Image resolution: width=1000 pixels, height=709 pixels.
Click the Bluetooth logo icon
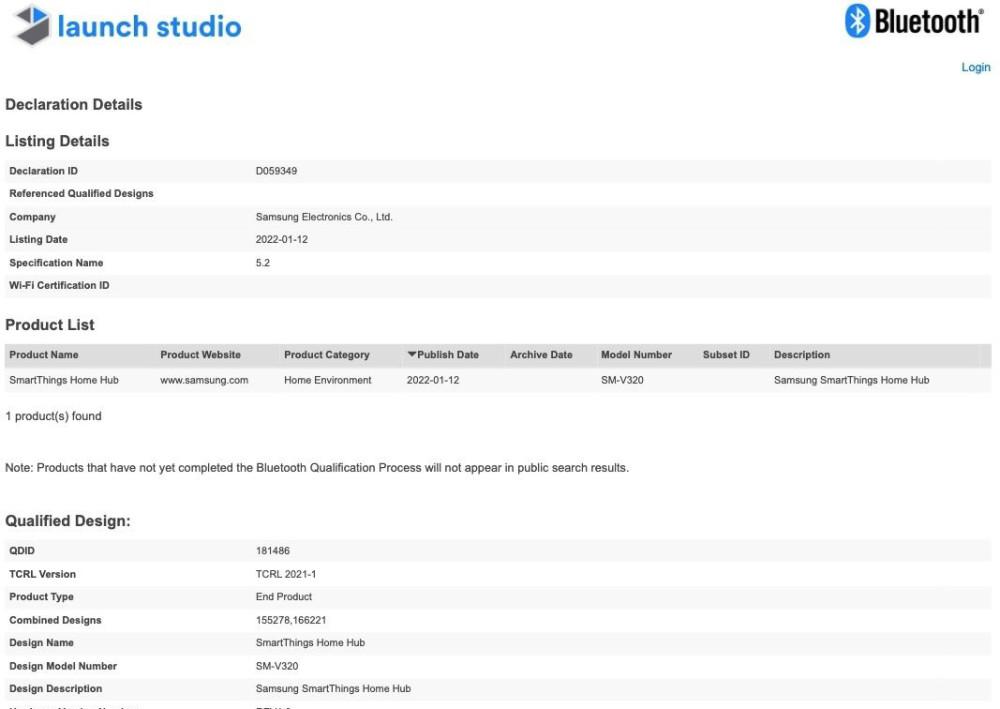858,21
